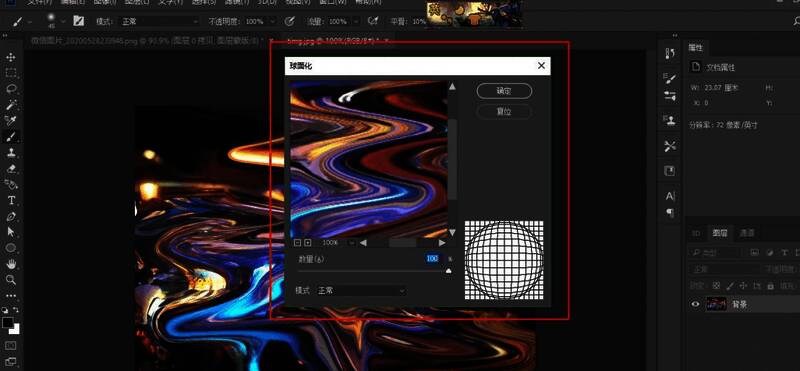Viewport: 800px width, 371px height.
Task: Switch to the 微信图片 png document tab
Action: click(x=146, y=40)
